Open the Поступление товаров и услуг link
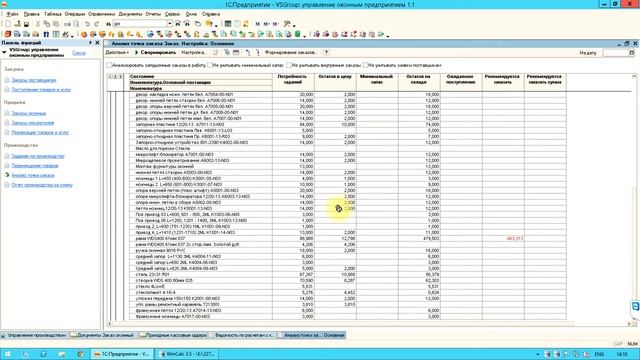The width and height of the screenshot is (640, 360). coord(41,89)
